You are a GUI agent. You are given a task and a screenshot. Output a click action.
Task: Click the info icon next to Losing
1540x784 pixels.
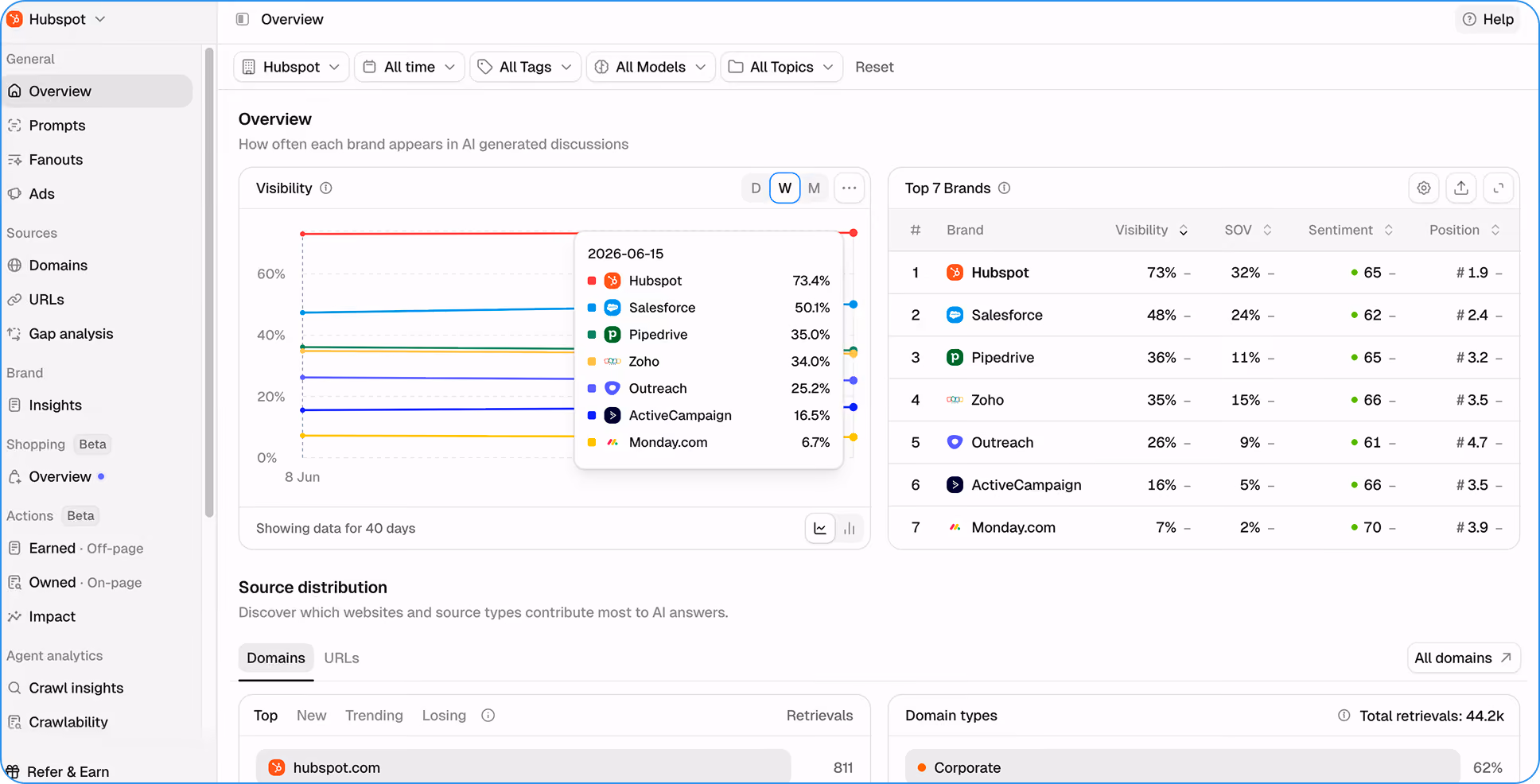point(488,716)
